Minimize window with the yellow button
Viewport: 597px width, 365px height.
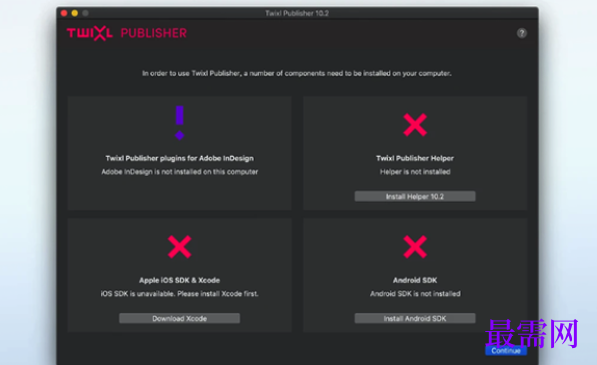tap(75, 13)
